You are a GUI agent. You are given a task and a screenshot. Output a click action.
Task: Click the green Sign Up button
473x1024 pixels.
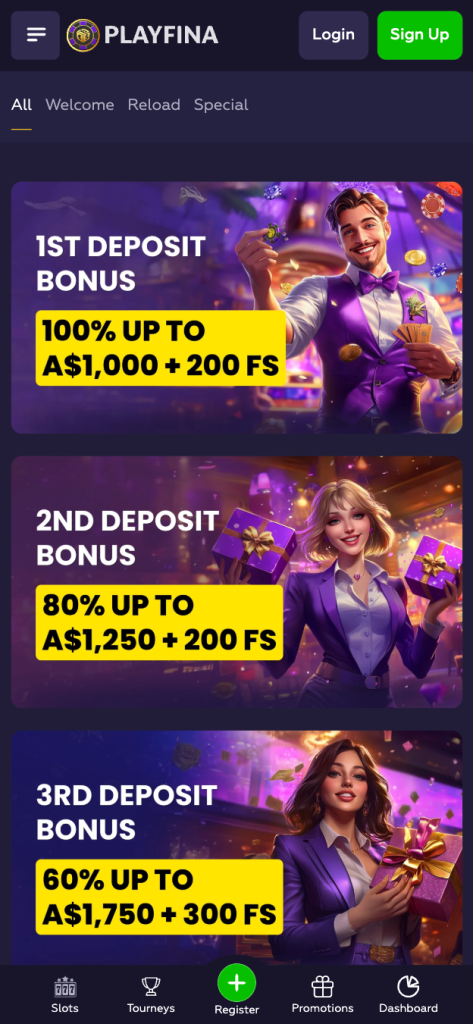419,35
